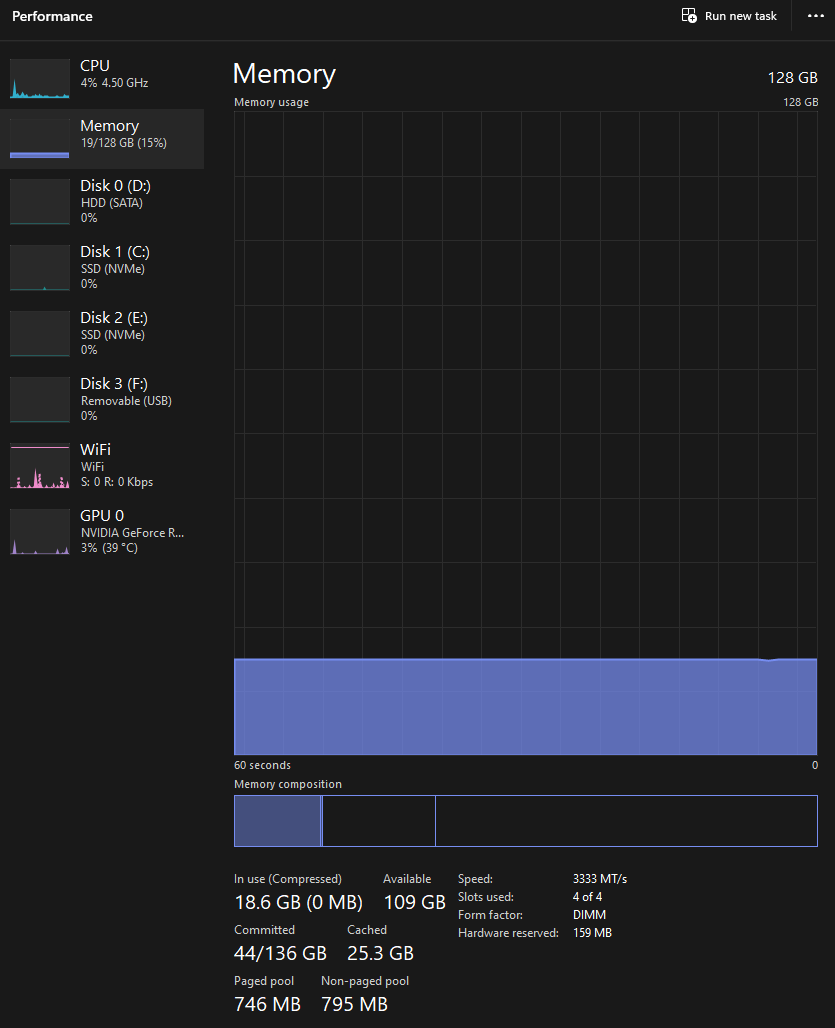The height and width of the screenshot is (1028, 835).
Task: Click the 3333 MT/s speed value
Action: point(600,879)
